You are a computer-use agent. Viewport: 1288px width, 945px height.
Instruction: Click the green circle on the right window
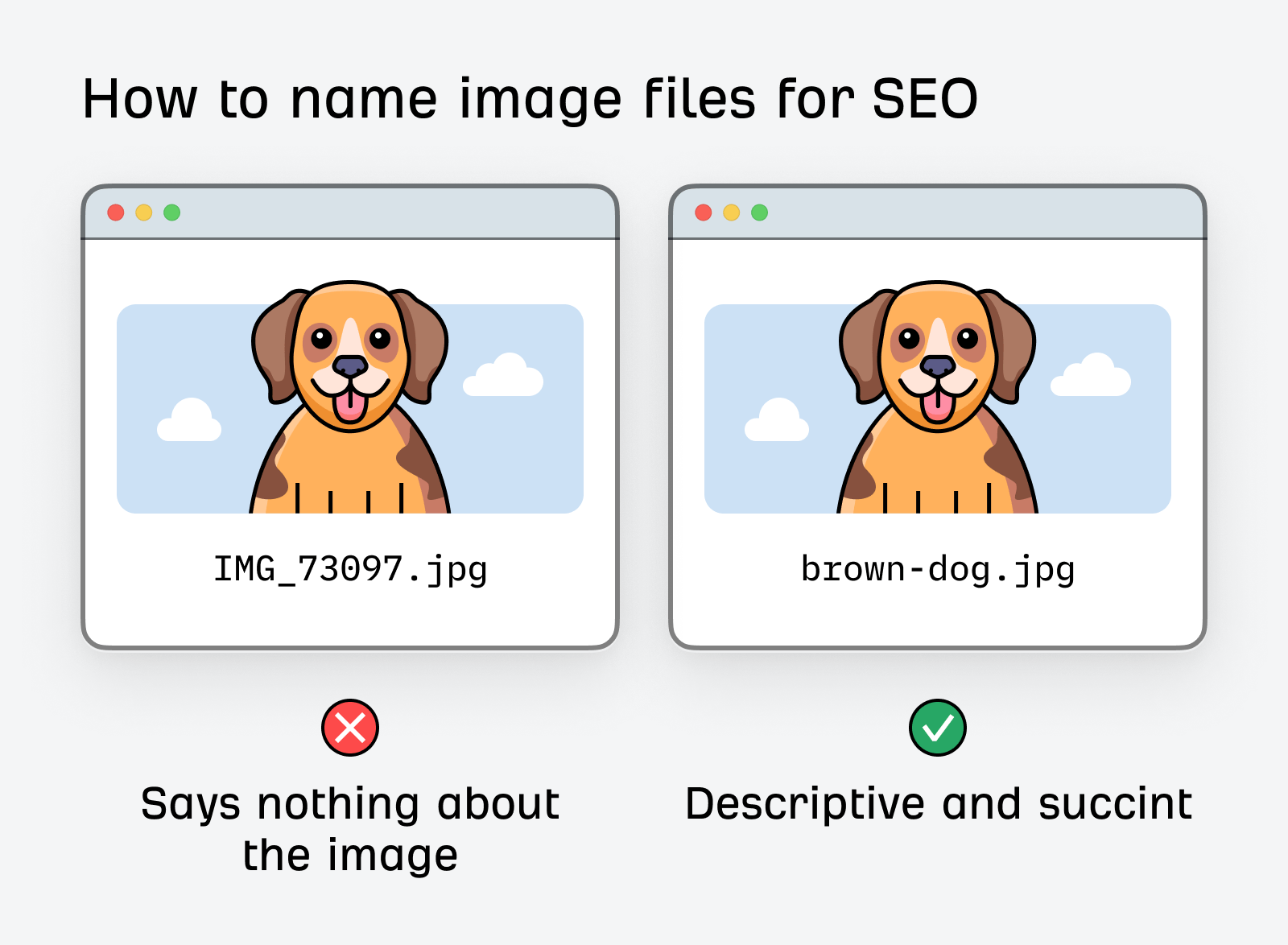[759, 212]
